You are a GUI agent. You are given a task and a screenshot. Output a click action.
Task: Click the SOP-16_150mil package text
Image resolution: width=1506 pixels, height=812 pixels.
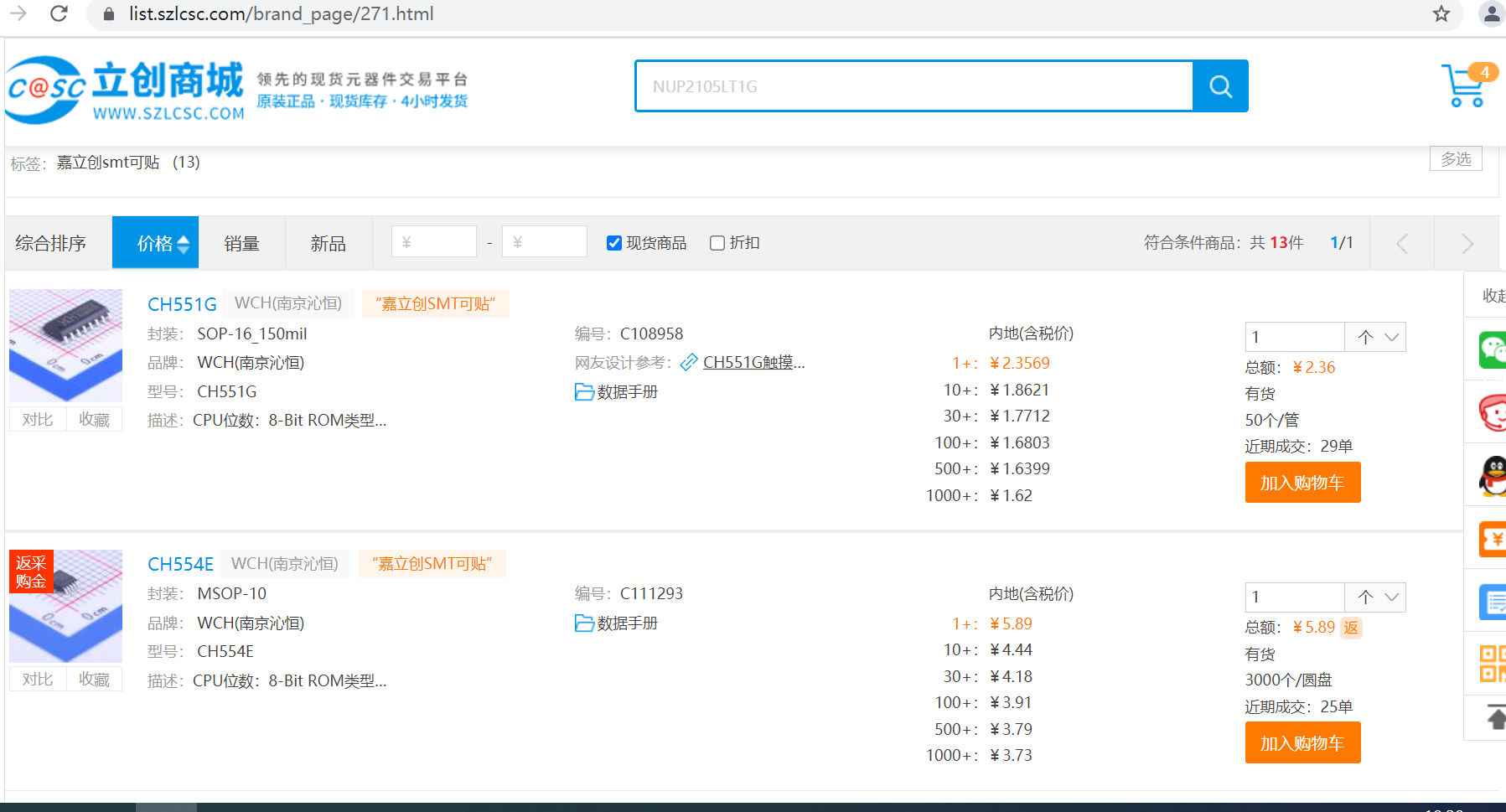252,334
